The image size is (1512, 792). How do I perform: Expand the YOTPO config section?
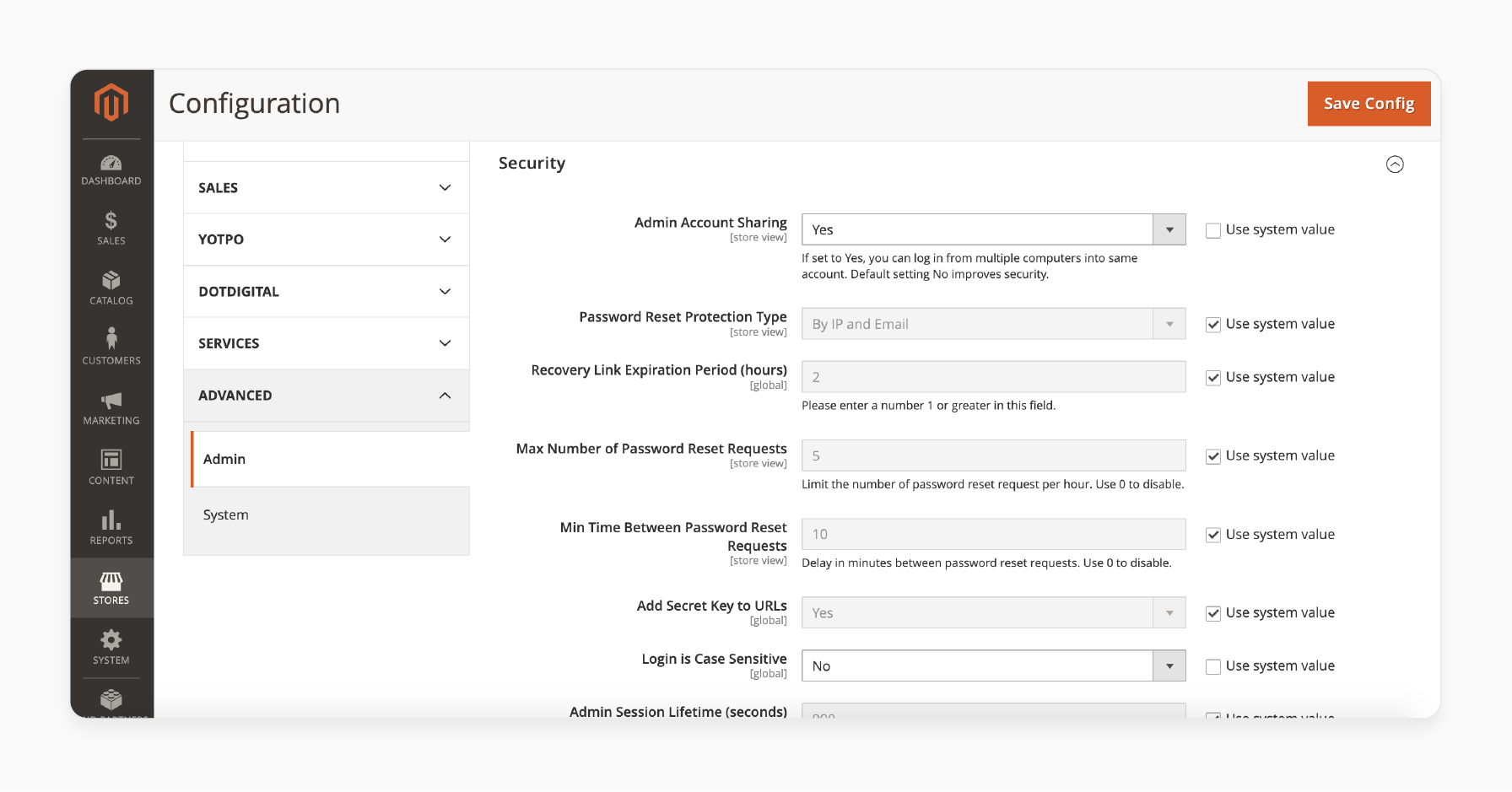click(327, 240)
